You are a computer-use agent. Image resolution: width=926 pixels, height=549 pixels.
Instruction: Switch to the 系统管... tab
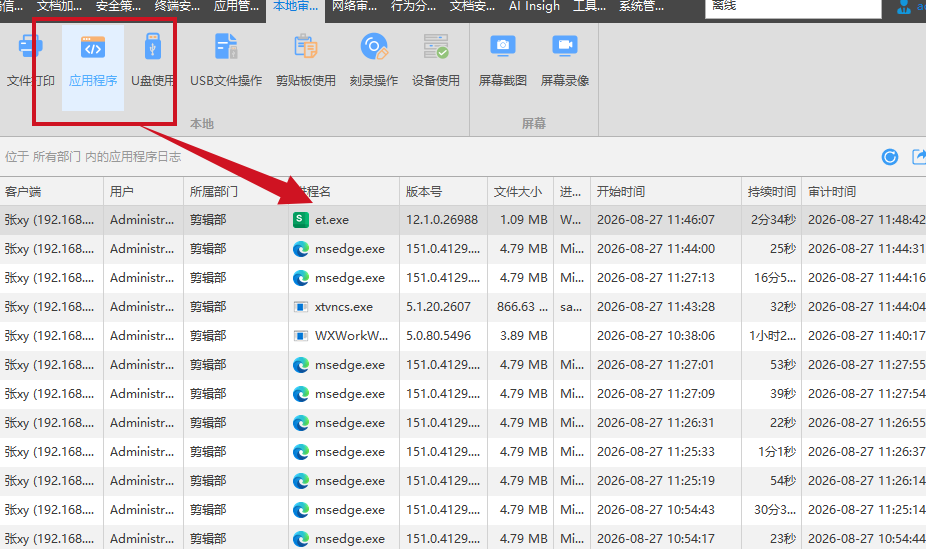(641, 6)
